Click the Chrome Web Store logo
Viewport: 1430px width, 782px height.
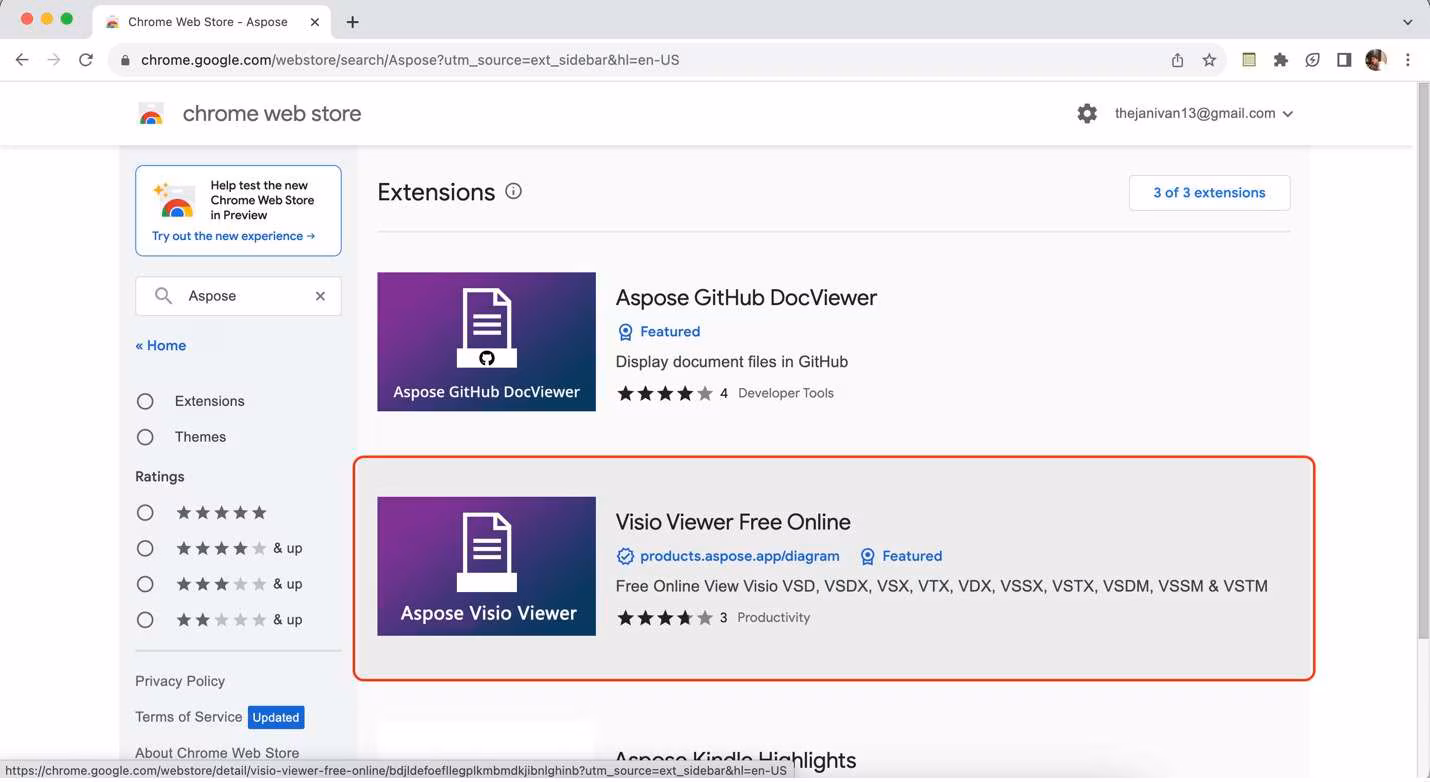[x=151, y=114]
